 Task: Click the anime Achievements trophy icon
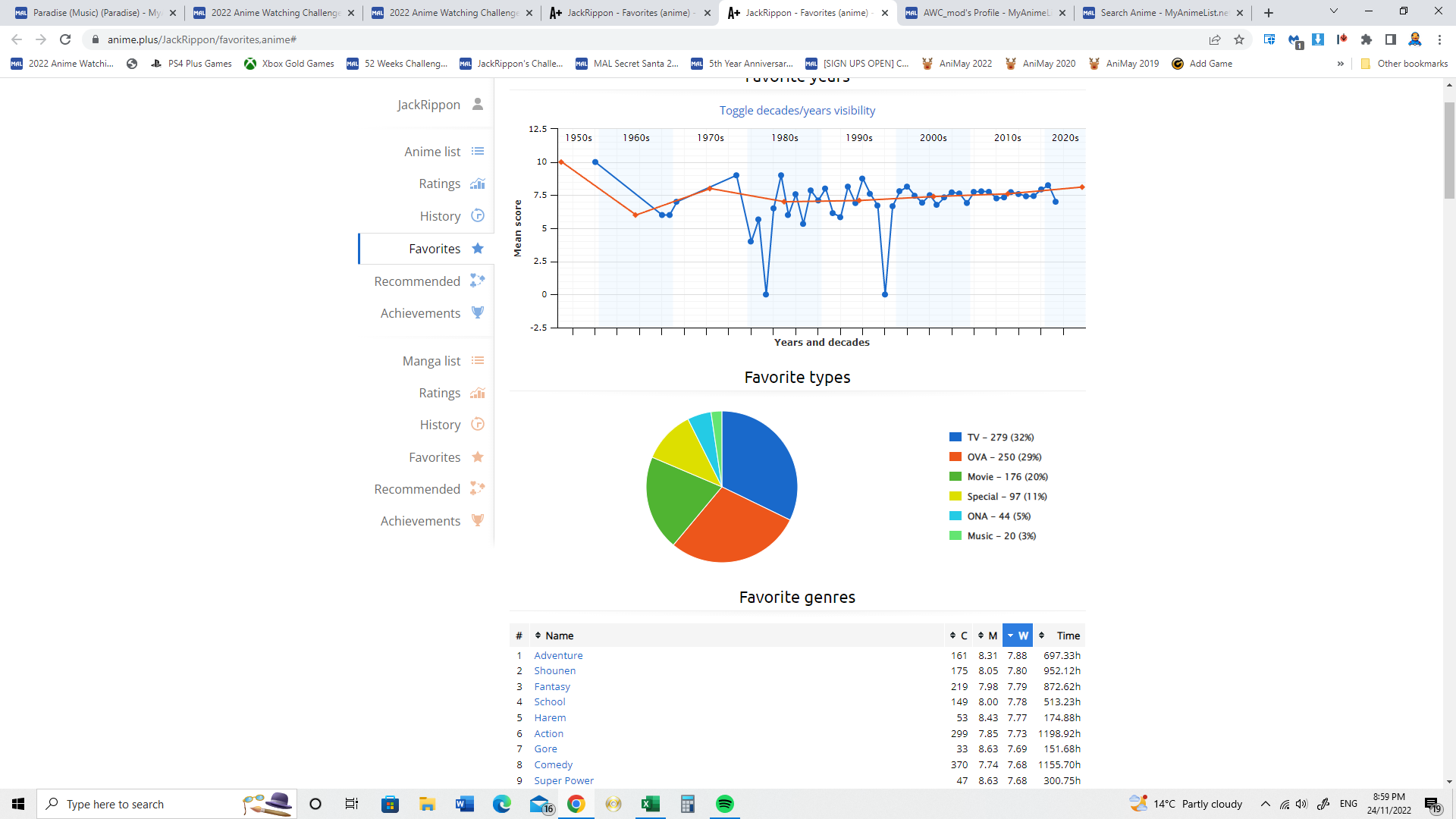(477, 312)
